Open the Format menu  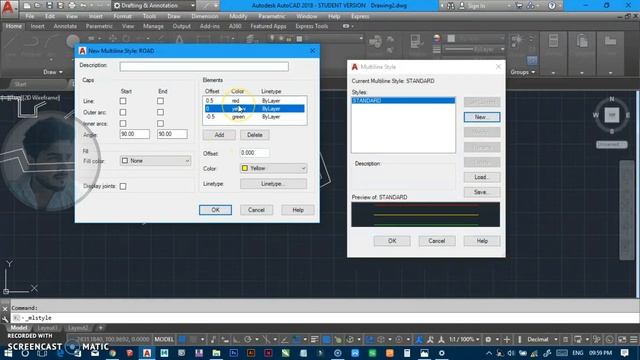tap(122, 16)
